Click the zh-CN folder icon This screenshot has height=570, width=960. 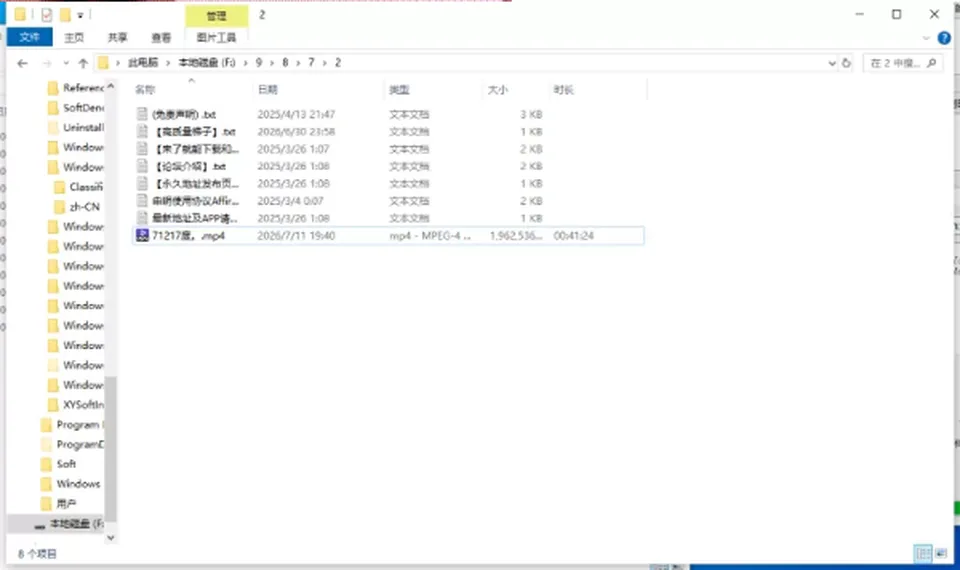(x=60, y=207)
